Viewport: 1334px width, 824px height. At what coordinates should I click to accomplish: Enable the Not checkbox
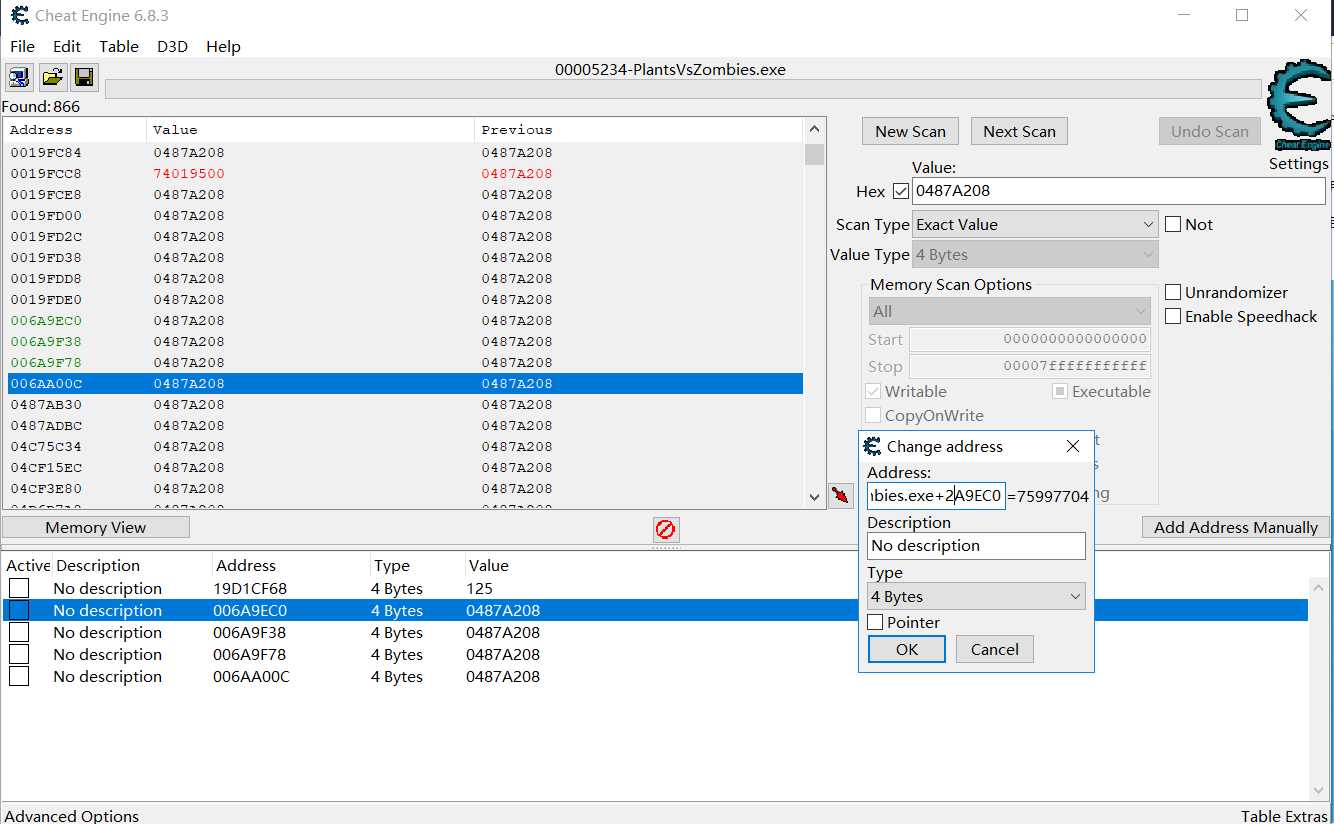point(1173,224)
